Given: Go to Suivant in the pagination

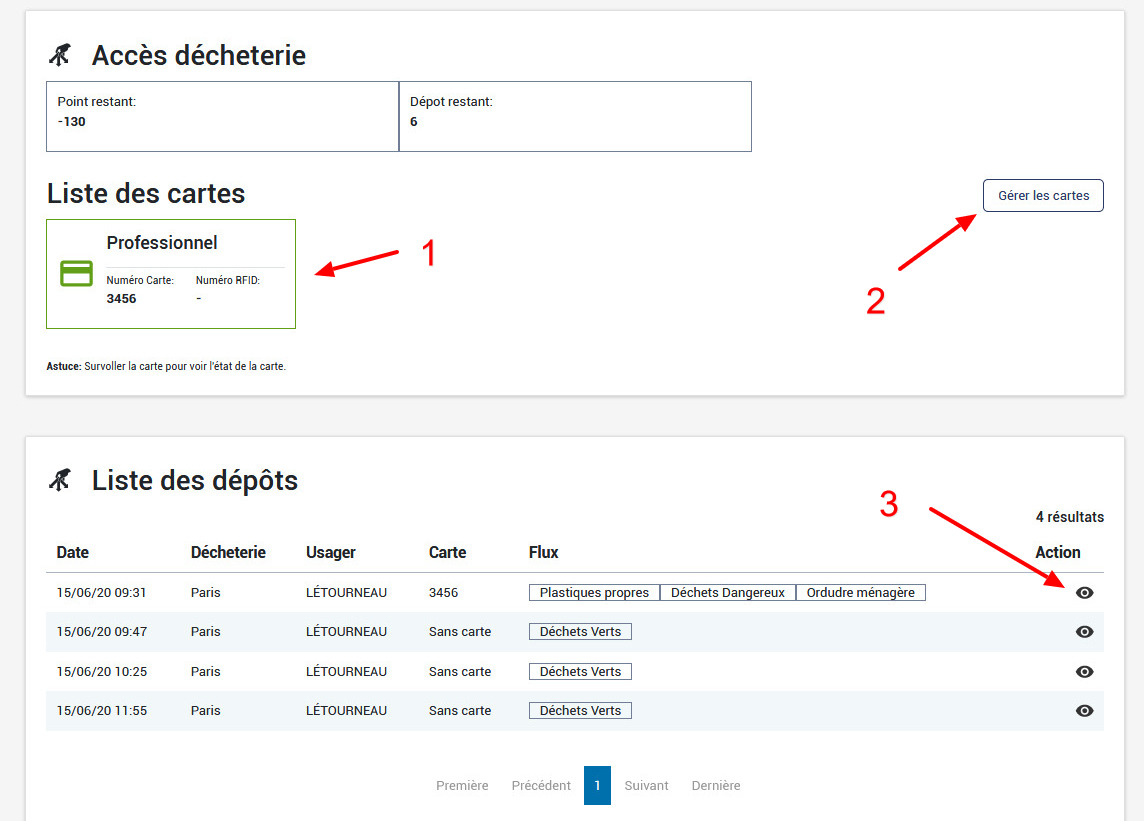Looking at the screenshot, I should pos(646,785).
